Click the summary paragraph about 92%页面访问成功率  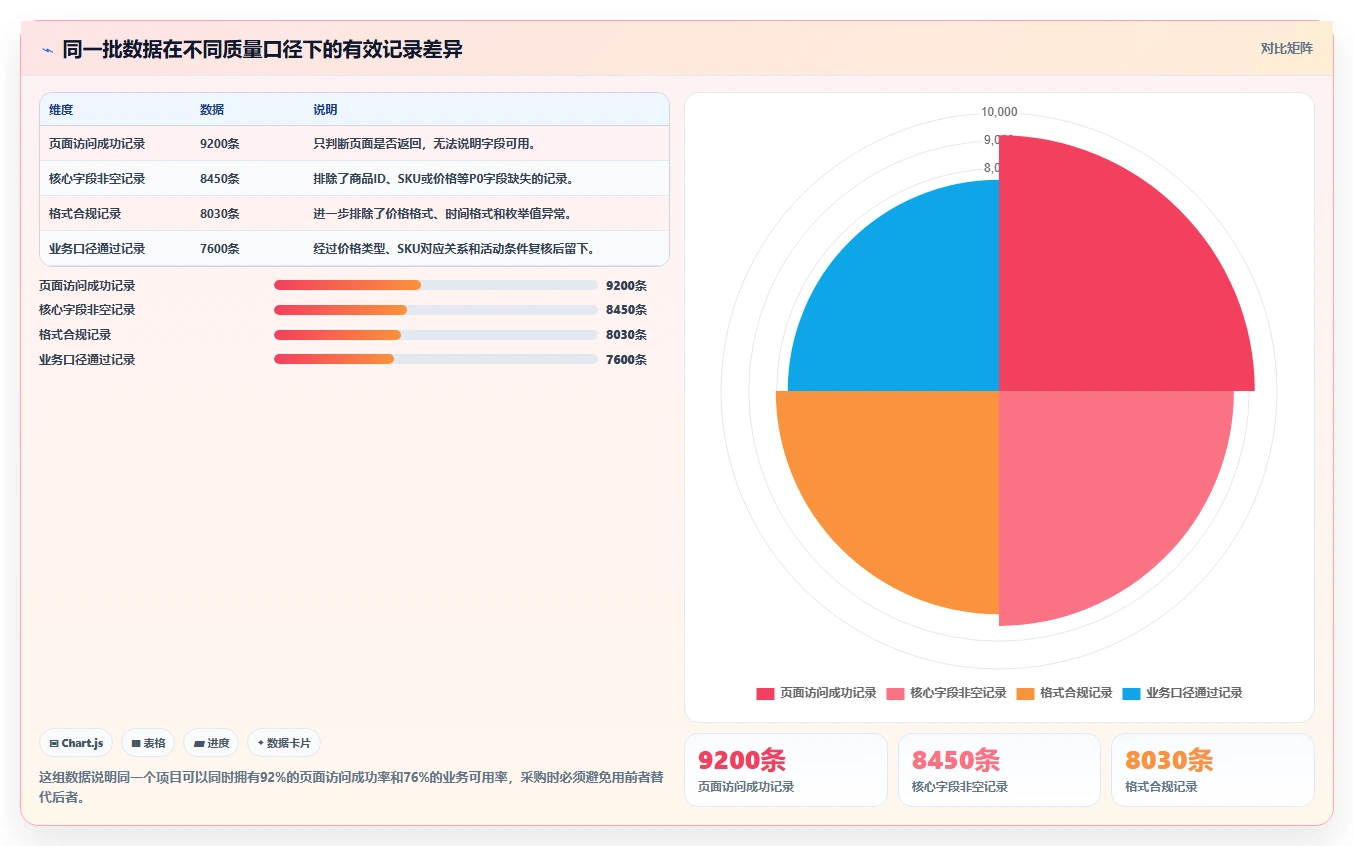point(350,787)
